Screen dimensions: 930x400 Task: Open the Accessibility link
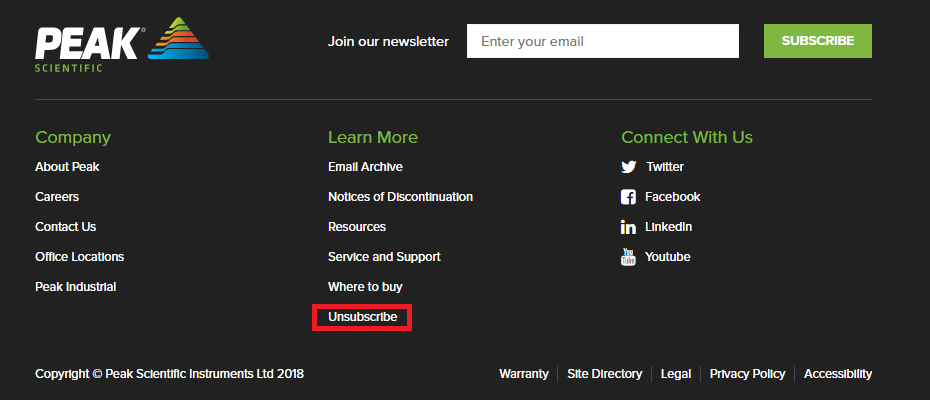click(x=838, y=374)
